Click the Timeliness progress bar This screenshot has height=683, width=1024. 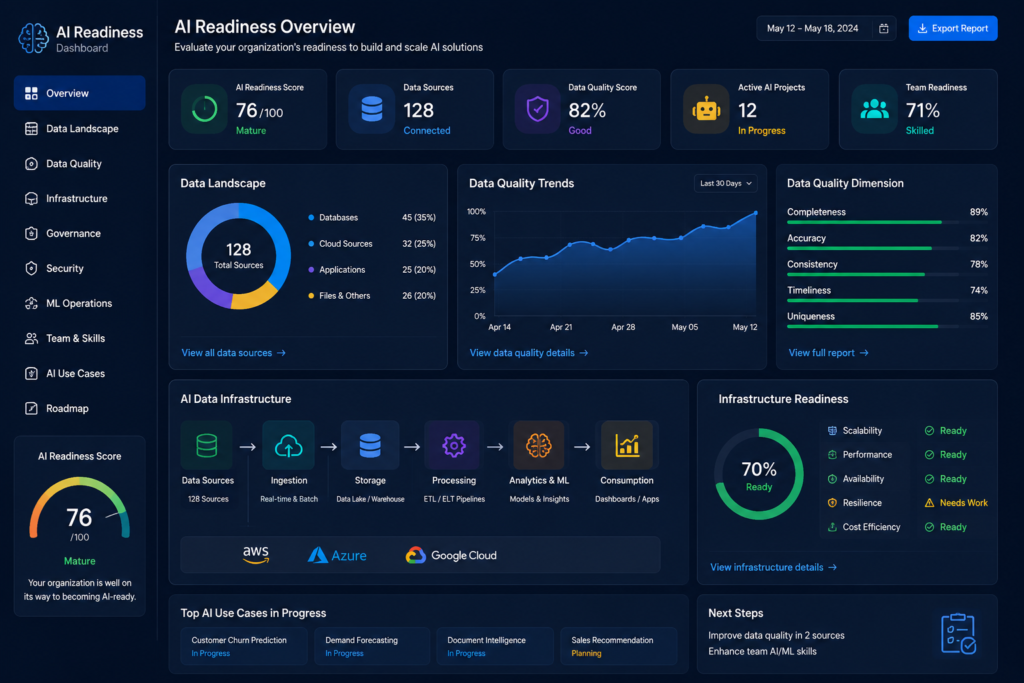point(873,301)
